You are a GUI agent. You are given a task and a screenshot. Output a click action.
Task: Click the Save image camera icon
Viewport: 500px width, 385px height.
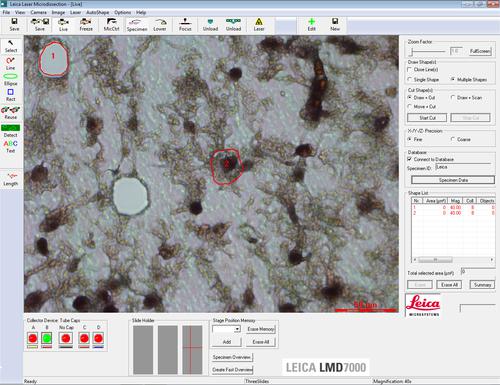[40, 25]
